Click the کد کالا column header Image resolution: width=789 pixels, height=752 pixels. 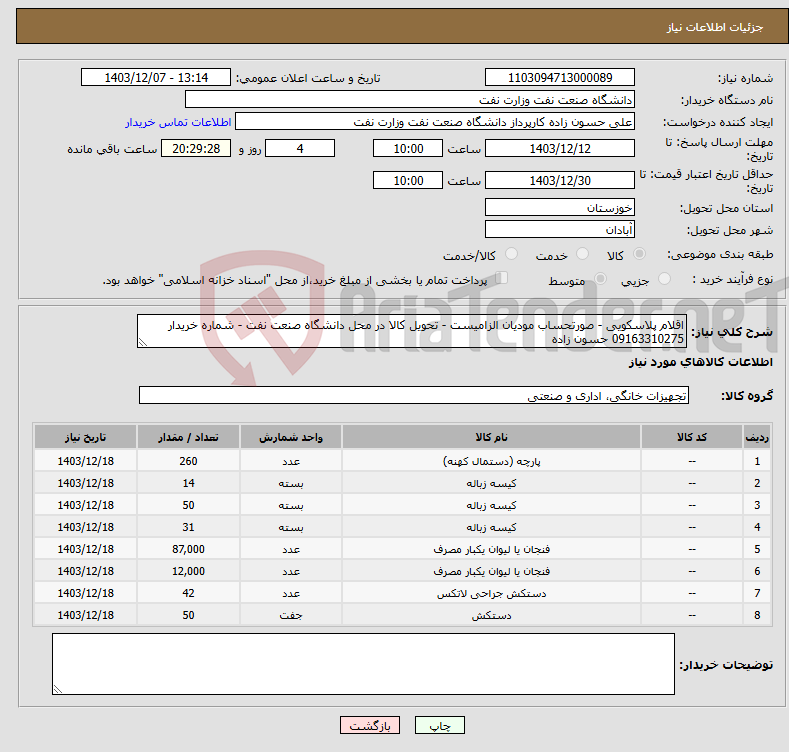(692, 437)
